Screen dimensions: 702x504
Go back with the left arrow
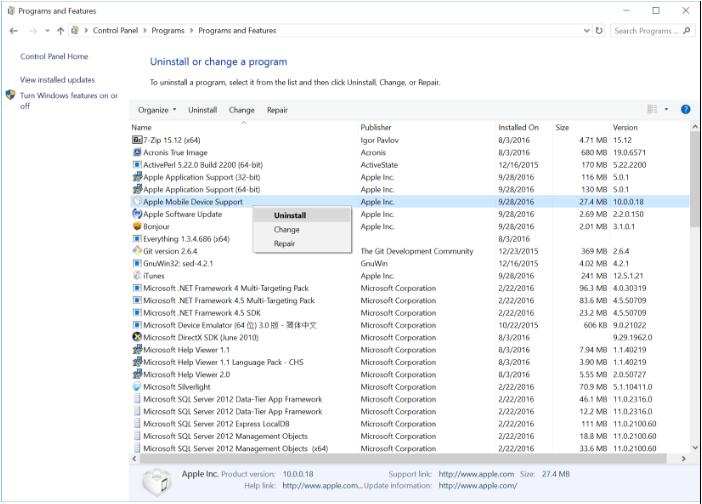(x=13, y=30)
